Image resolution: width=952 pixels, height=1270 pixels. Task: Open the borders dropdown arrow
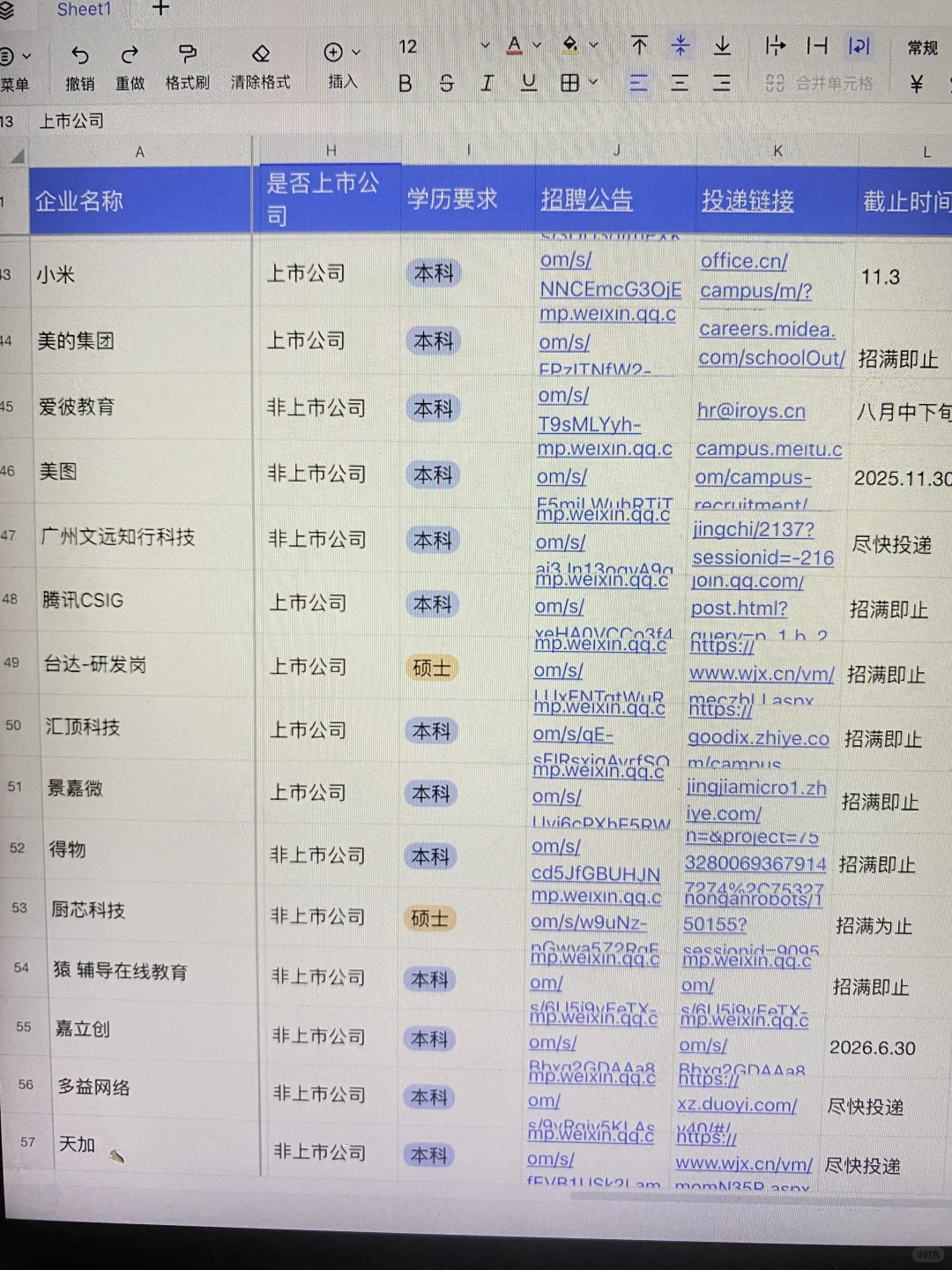tap(593, 82)
